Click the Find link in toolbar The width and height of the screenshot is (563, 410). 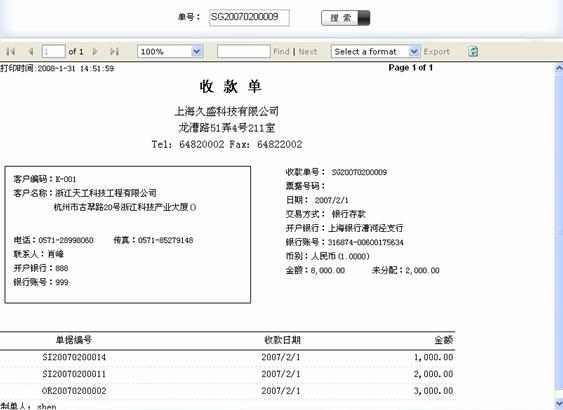(281, 52)
